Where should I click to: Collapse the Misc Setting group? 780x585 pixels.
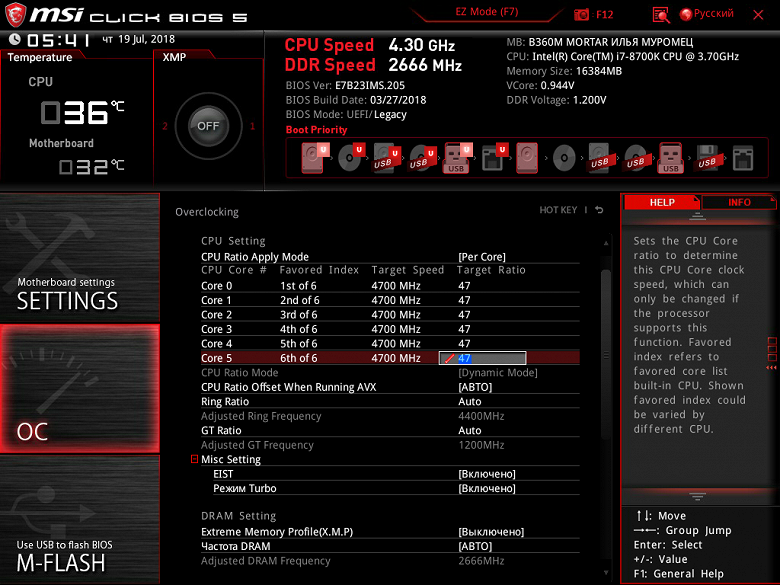point(195,459)
